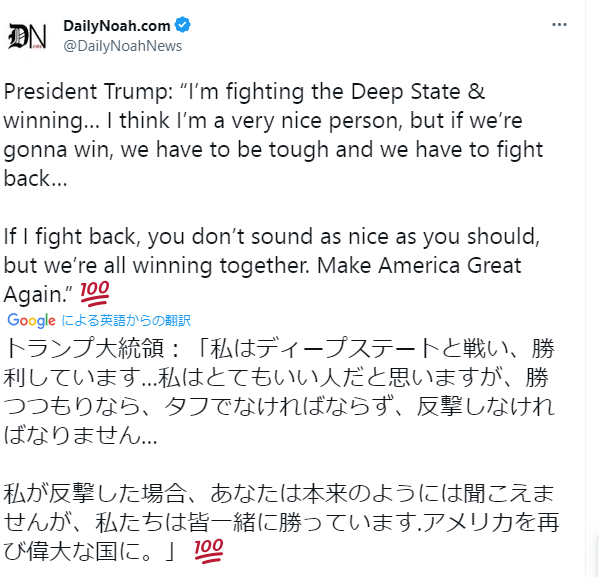Click the Japanese line starting 私が反撃した場合

[279, 493]
